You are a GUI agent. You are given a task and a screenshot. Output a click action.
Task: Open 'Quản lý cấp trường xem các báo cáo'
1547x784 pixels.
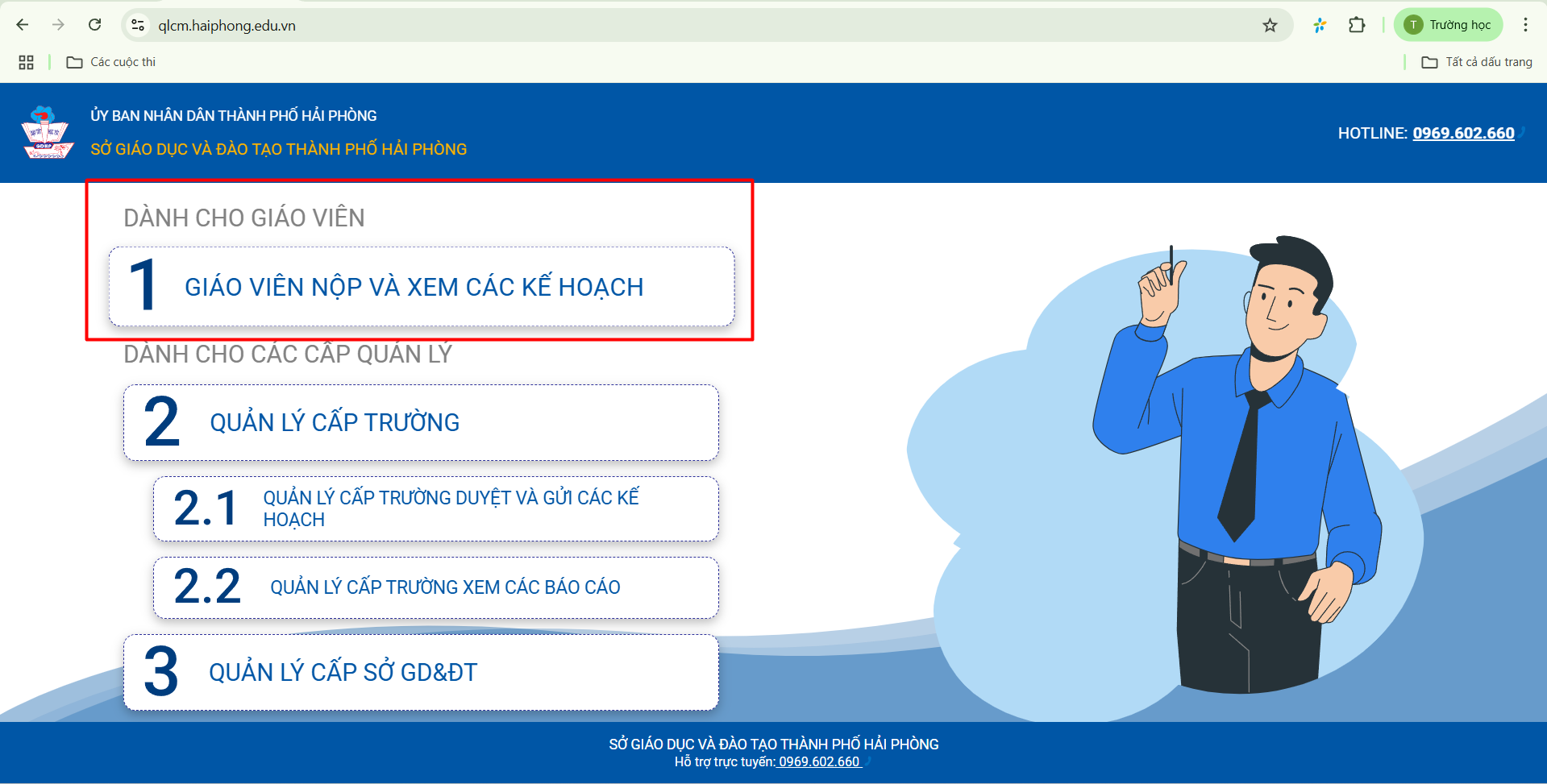click(x=435, y=587)
